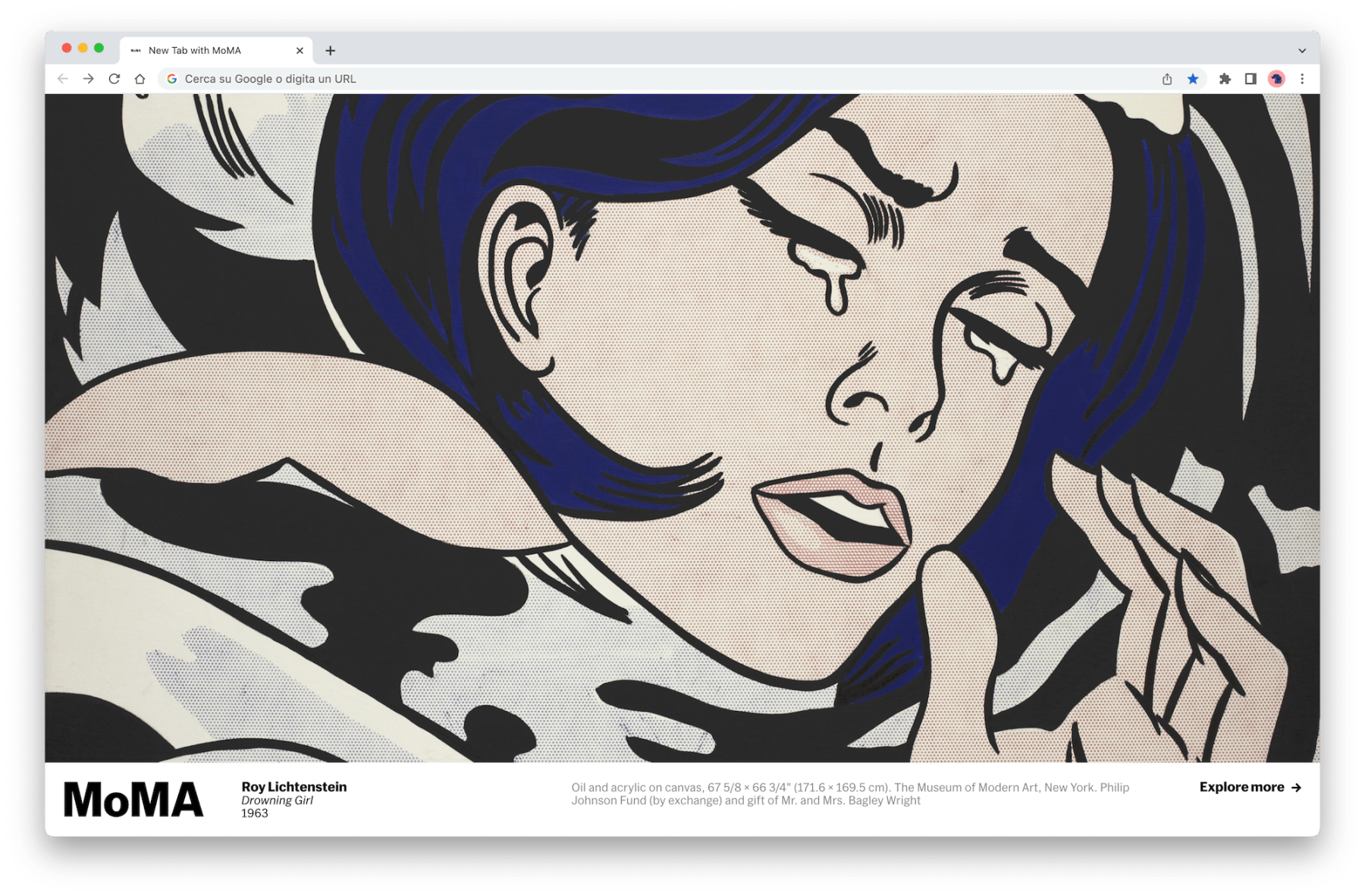Open the home page via the house icon
Image resolution: width=1365 pixels, height=896 pixels.
coord(140,79)
